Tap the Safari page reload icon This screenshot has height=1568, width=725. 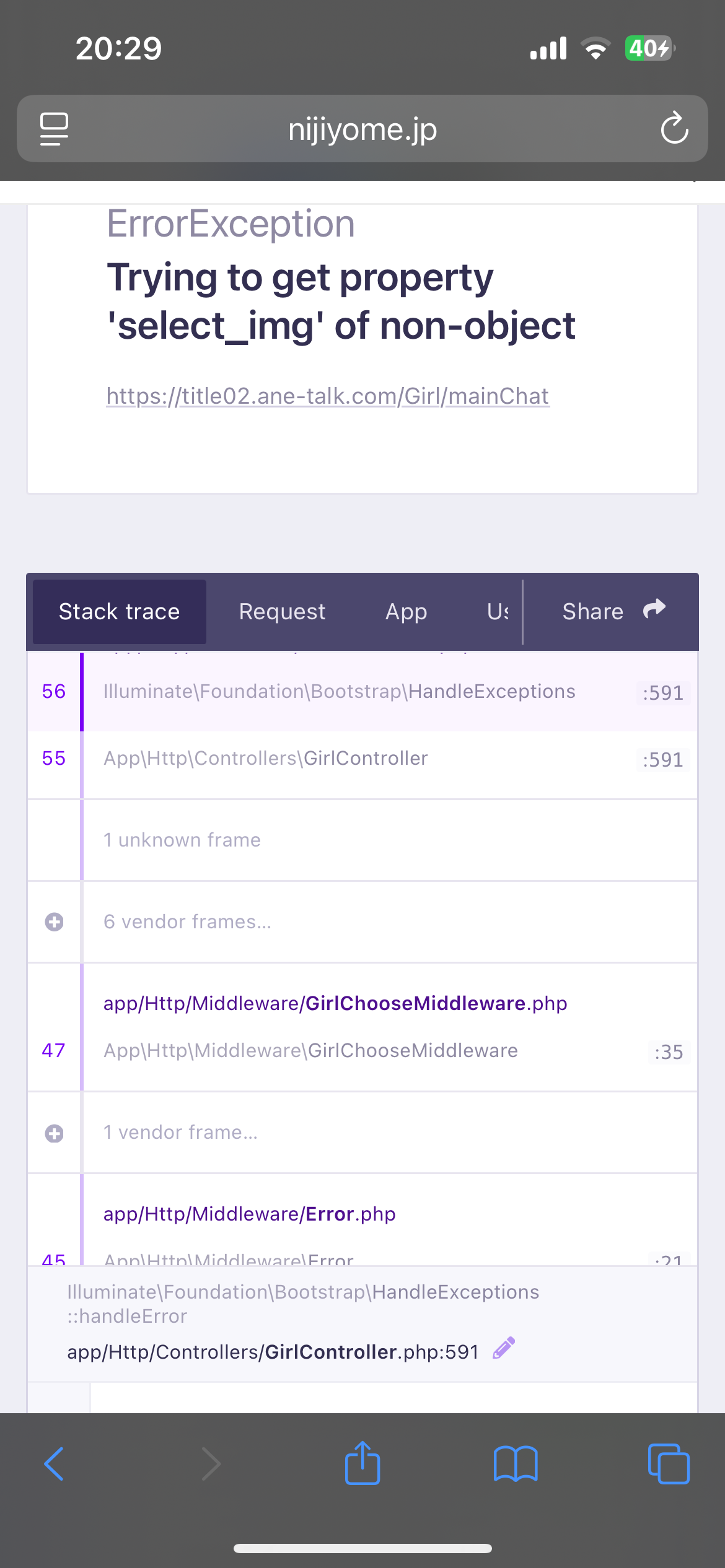pyautogui.click(x=674, y=129)
